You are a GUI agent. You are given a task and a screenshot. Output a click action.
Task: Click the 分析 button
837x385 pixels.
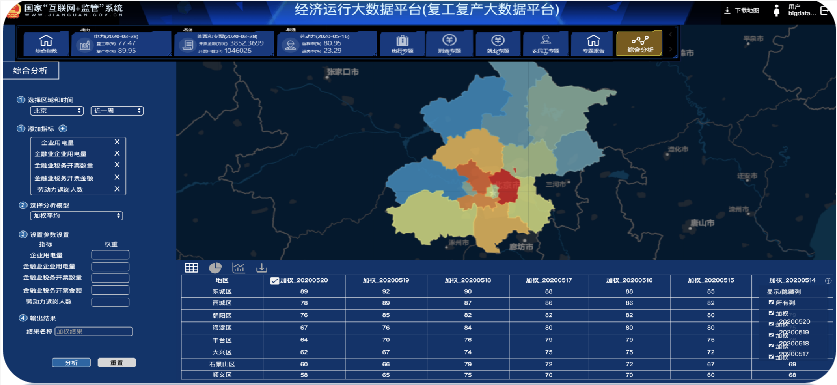point(71,363)
